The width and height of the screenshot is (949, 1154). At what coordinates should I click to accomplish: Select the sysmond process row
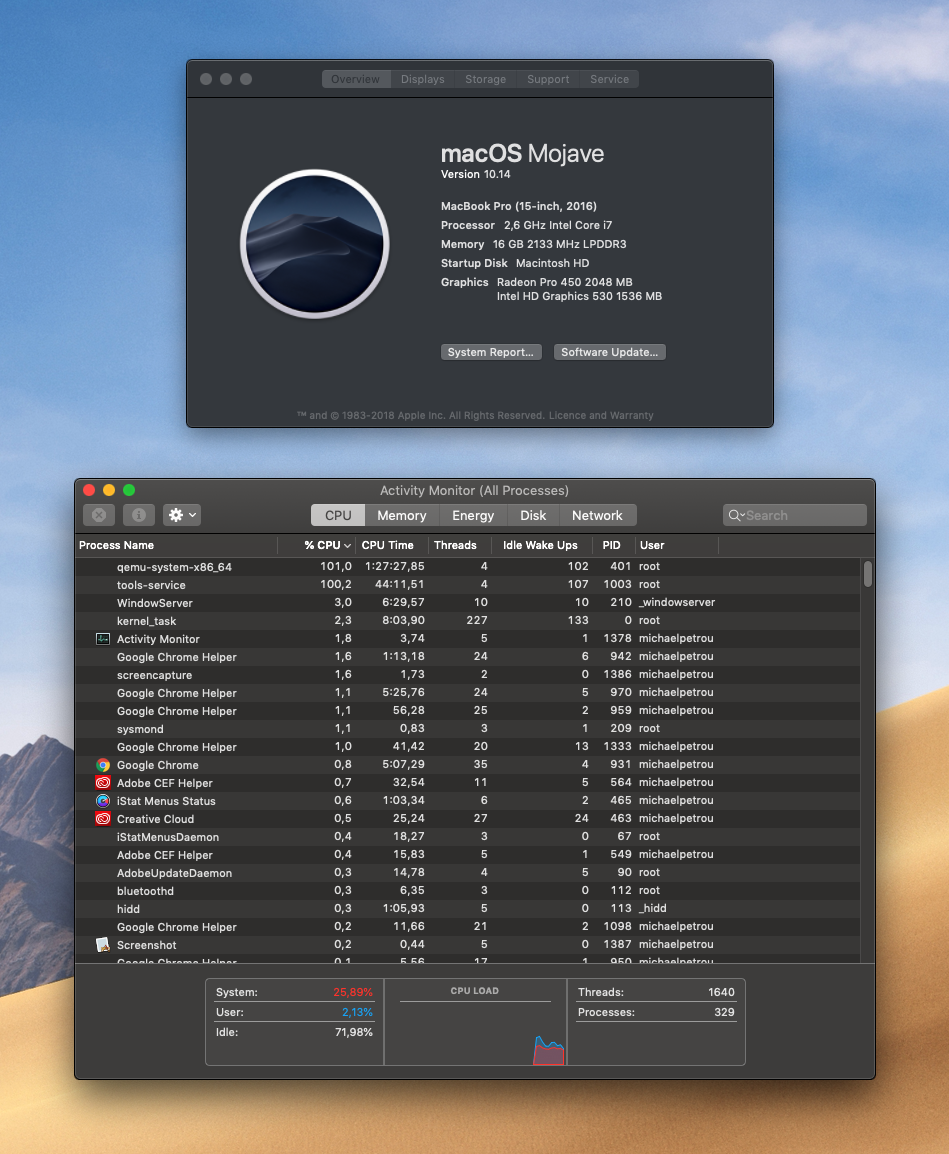tap(468, 729)
